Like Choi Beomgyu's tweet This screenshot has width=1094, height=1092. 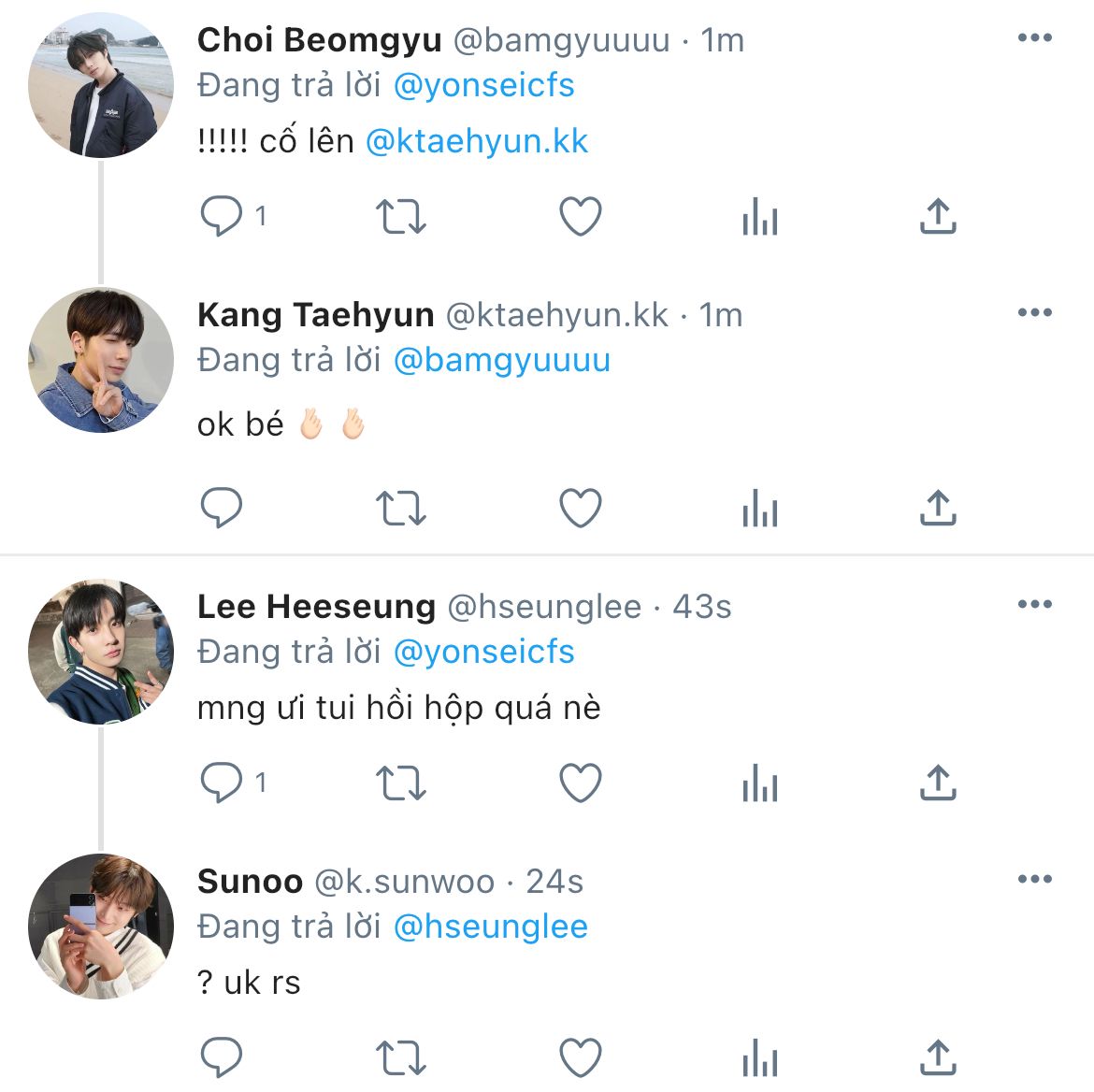point(580,218)
